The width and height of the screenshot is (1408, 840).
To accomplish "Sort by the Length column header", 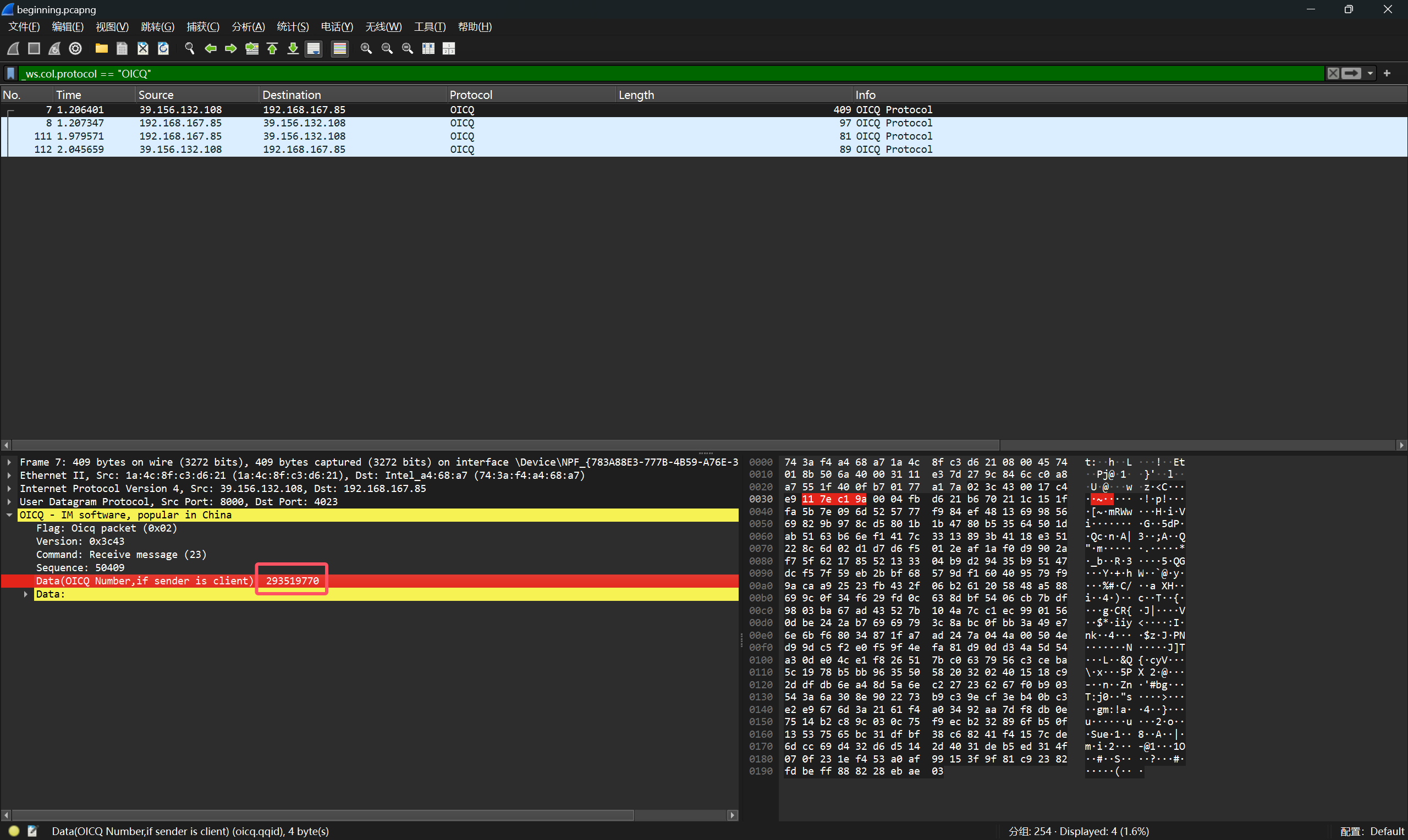I will [x=734, y=95].
